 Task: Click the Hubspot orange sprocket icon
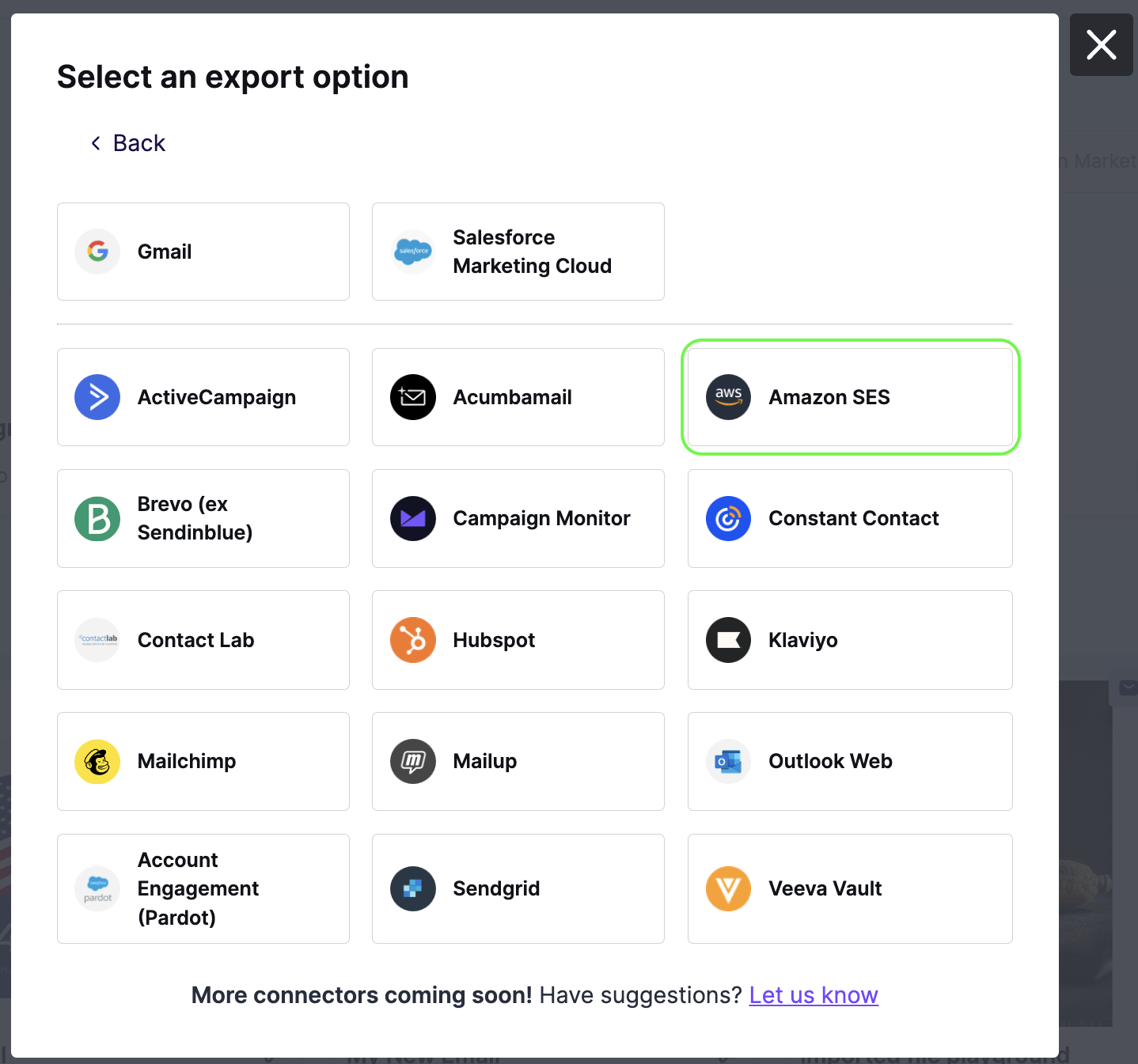point(413,640)
